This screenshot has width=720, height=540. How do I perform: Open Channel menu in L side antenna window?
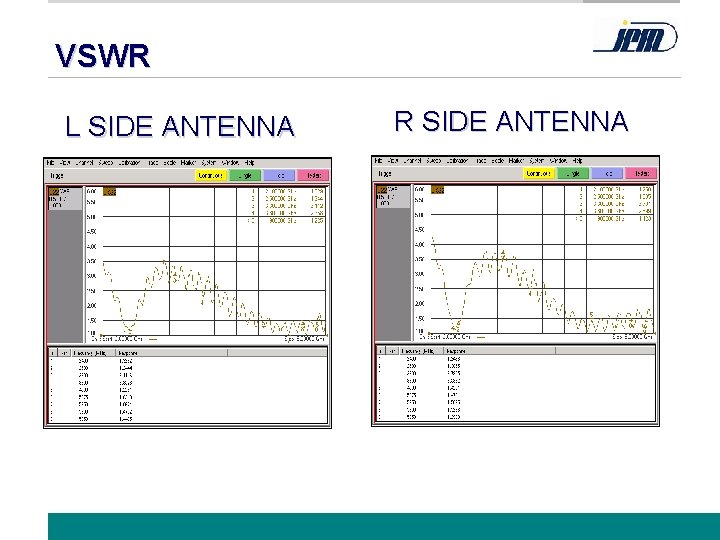[x=84, y=163]
